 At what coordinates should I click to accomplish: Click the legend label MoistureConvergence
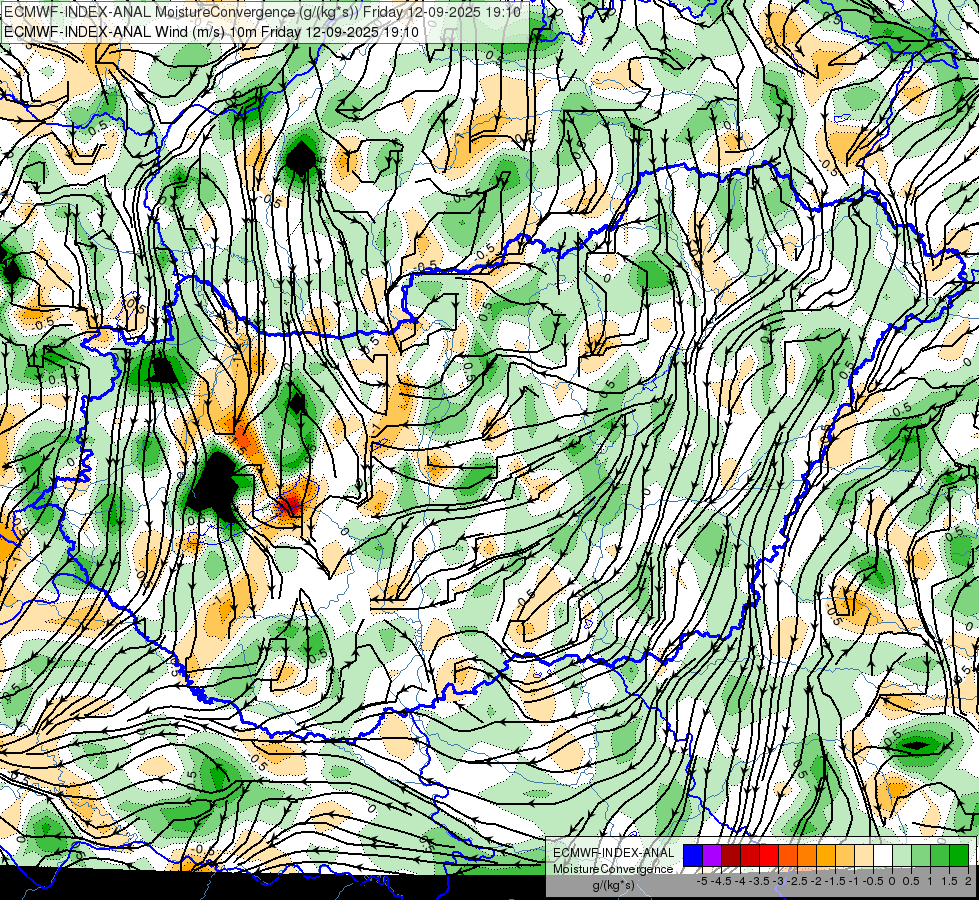coord(613,869)
